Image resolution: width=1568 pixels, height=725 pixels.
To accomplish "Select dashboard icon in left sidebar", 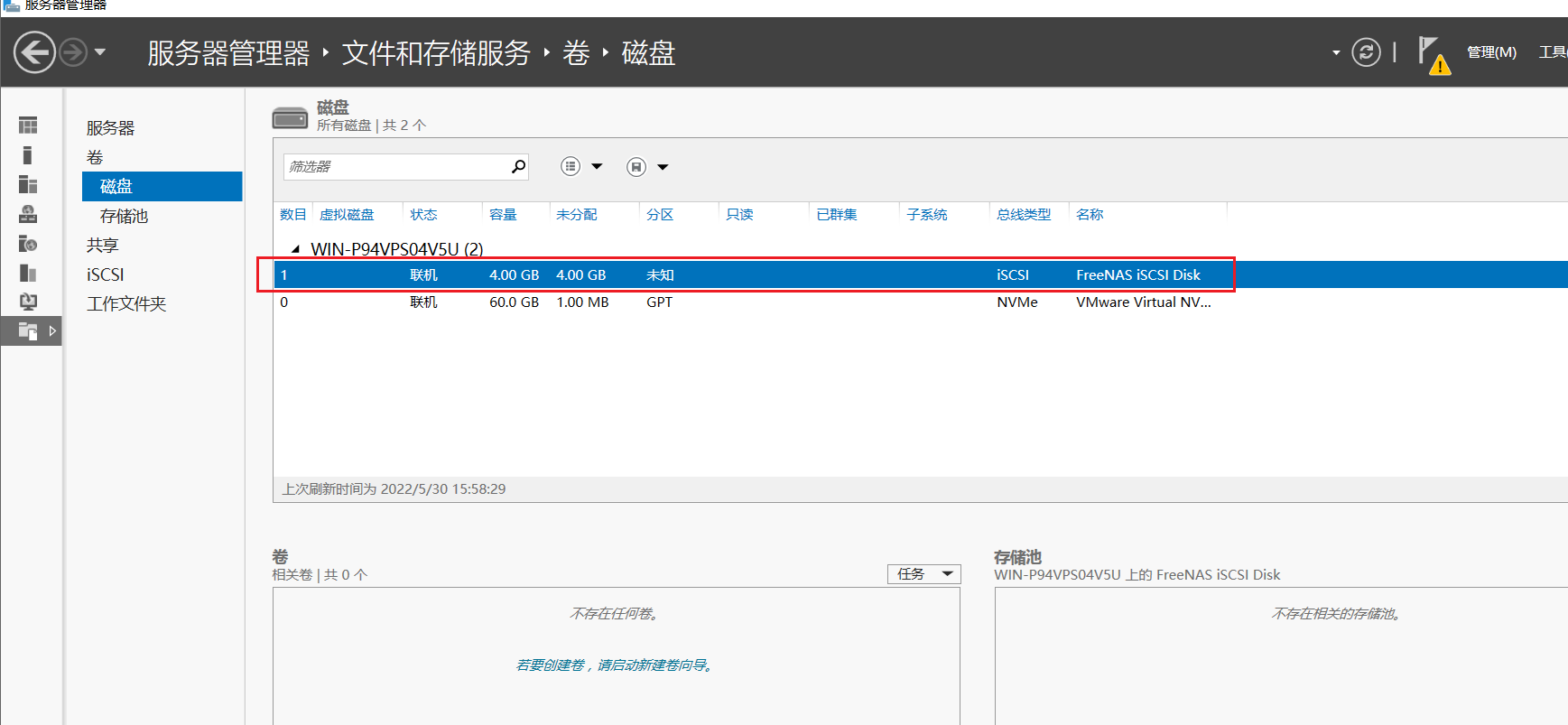I will pos(28,125).
